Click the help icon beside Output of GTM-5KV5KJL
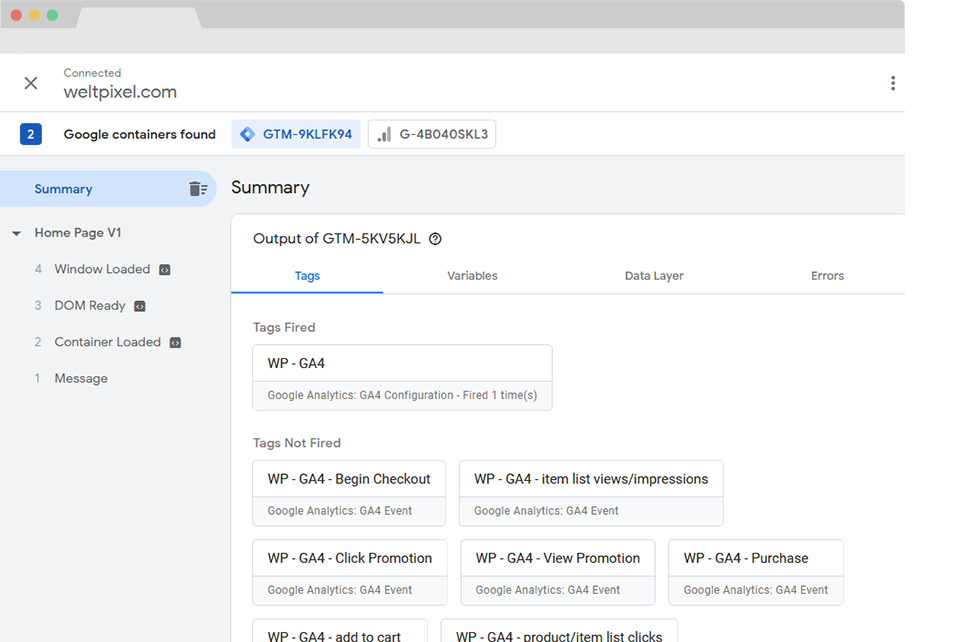This screenshot has height=642, width=960. click(435, 239)
